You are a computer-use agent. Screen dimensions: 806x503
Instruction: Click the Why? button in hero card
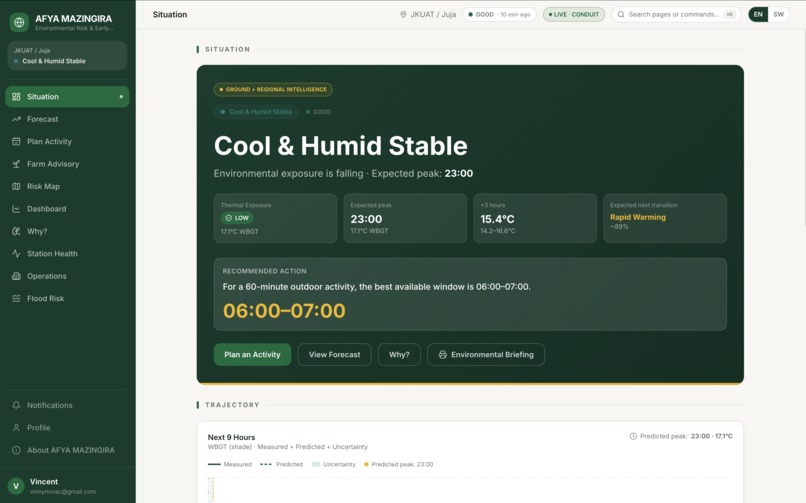(399, 355)
